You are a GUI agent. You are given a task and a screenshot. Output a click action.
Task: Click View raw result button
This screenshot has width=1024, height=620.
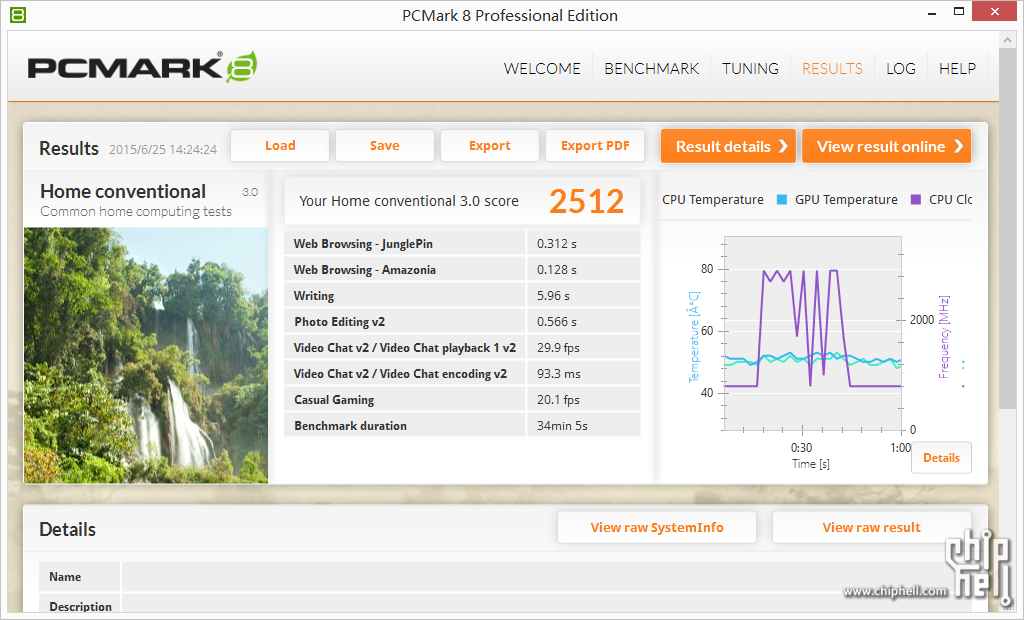tap(871, 527)
